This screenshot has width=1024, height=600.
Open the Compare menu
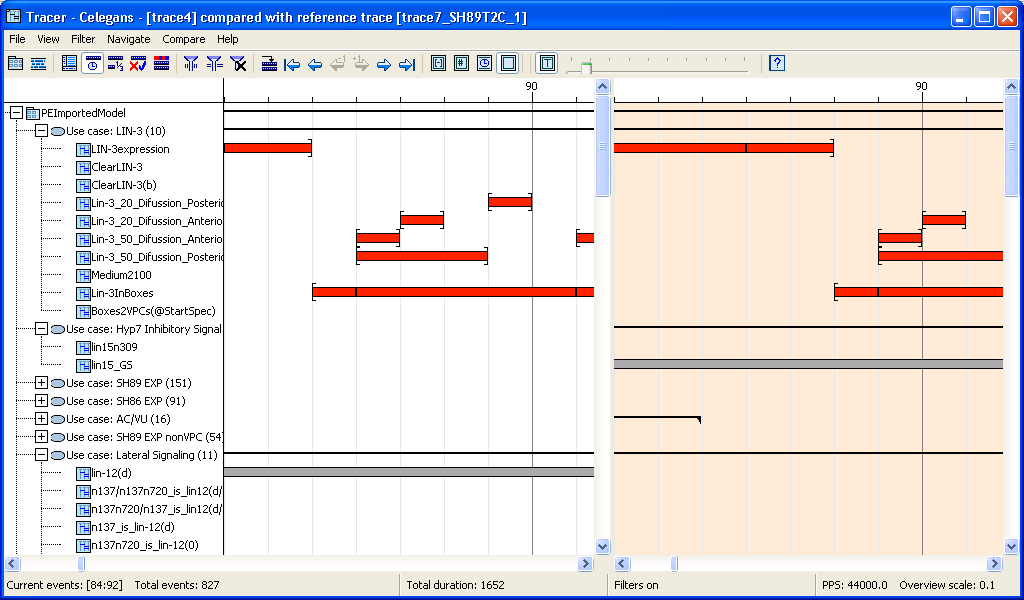(183, 39)
